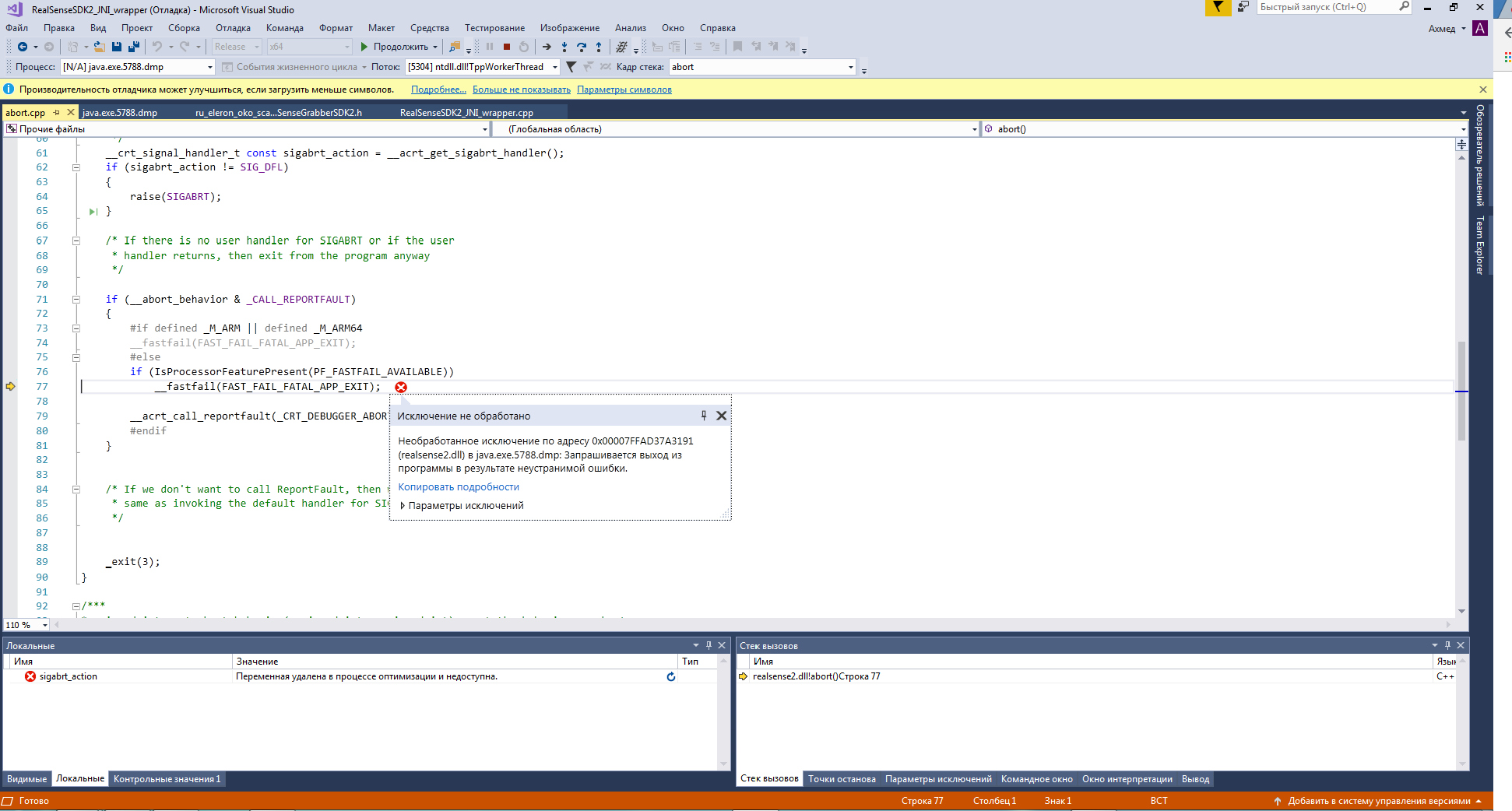Toggle auto-hide on the Стек вызовов panel
Viewport: 1512px width, 811px height.
click(x=1447, y=645)
